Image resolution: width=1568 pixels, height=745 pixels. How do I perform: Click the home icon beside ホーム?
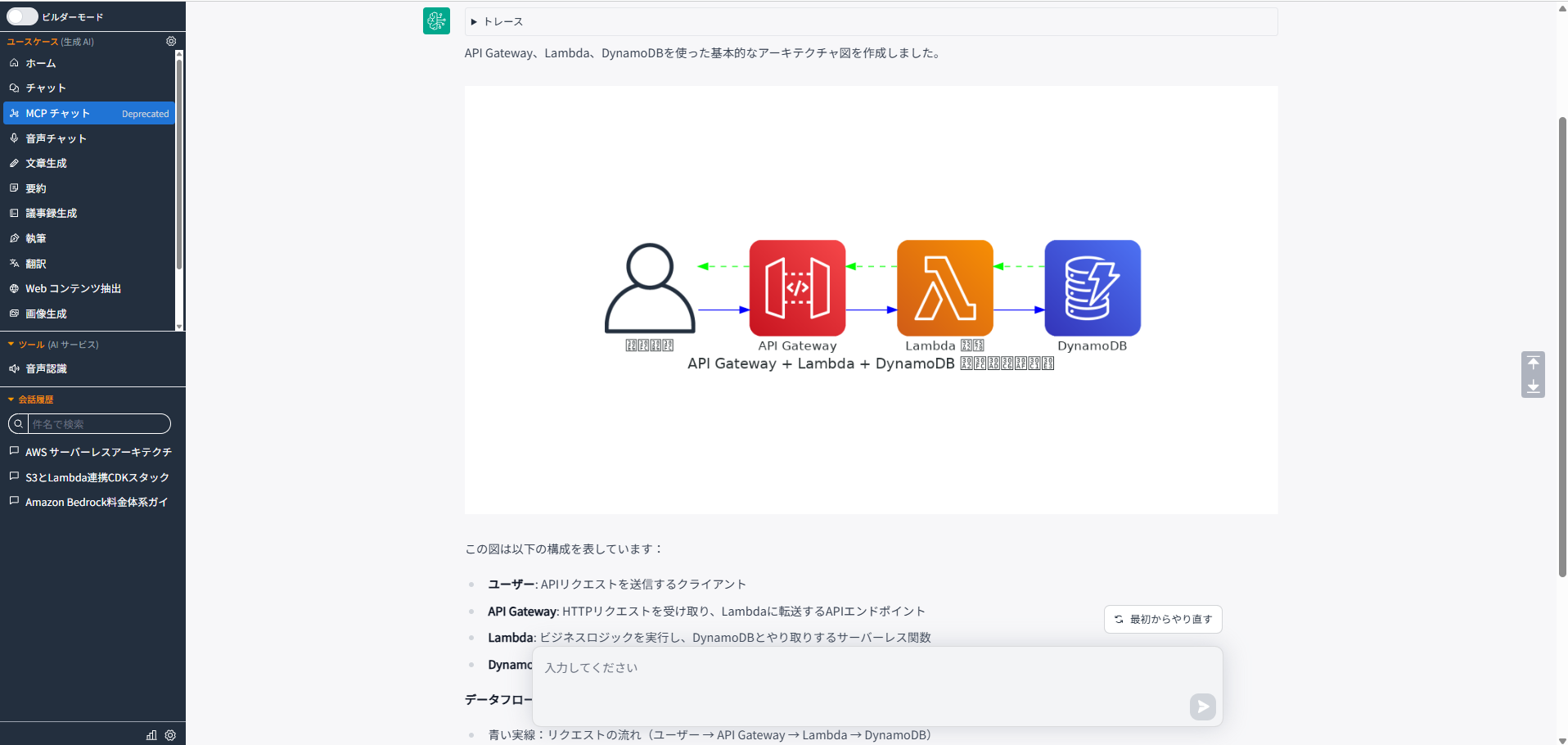[x=14, y=63]
